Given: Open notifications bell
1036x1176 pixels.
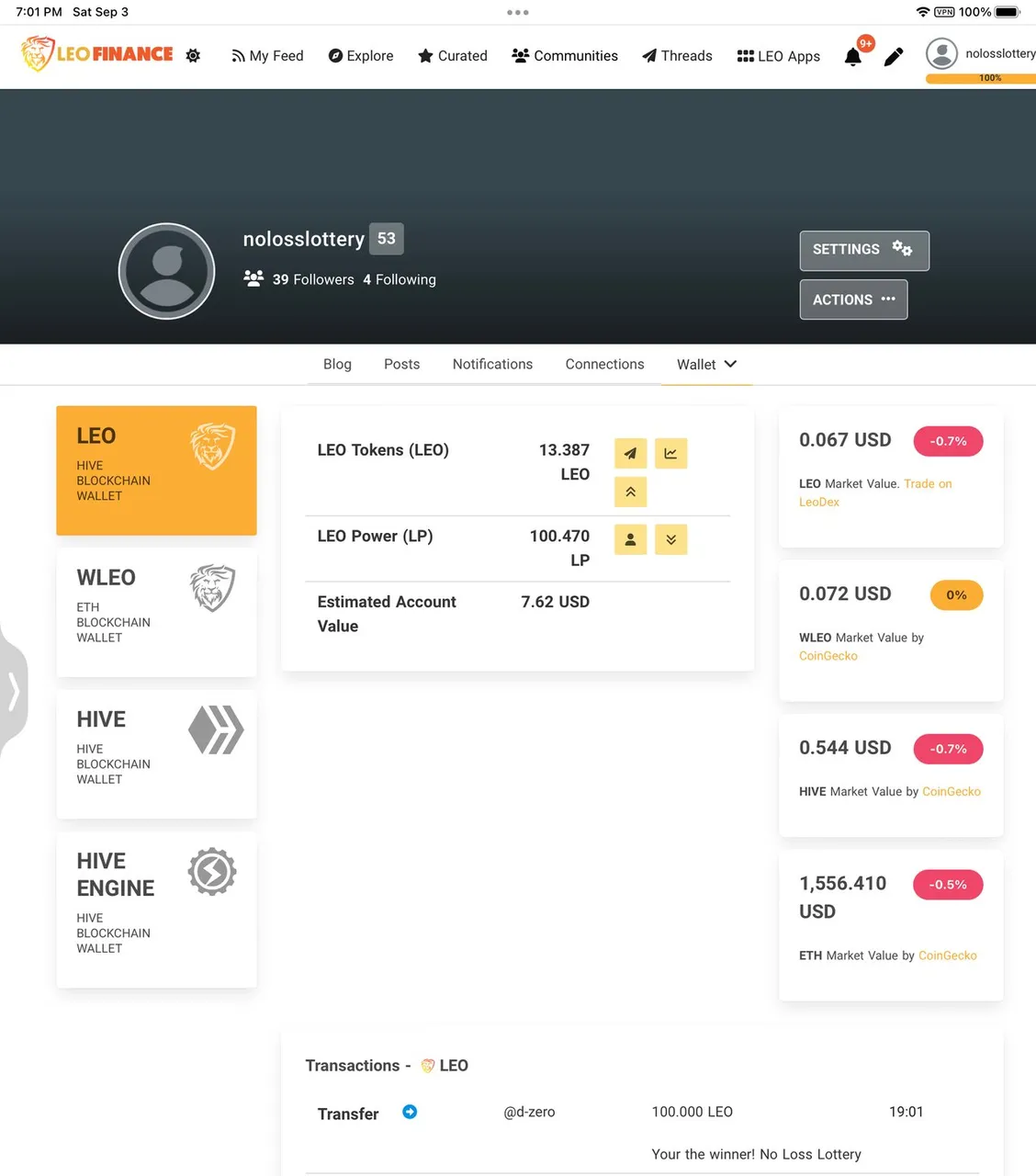Looking at the screenshot, I should point(853,57).
